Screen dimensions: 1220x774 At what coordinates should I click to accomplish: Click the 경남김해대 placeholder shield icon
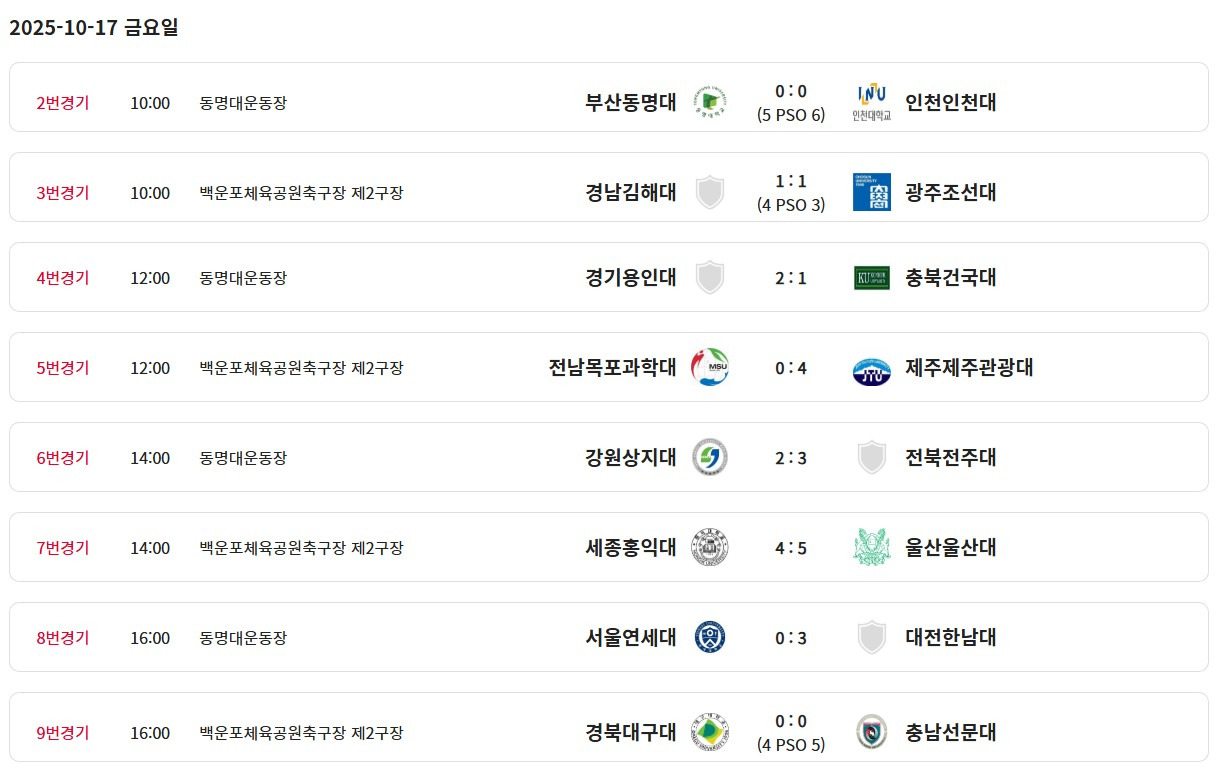[710, 192]
